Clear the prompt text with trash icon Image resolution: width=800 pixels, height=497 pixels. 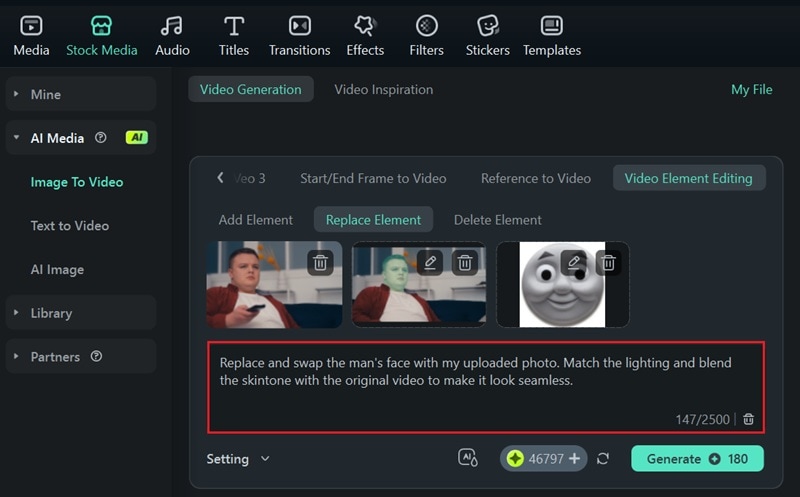click(x=748, y=419)
